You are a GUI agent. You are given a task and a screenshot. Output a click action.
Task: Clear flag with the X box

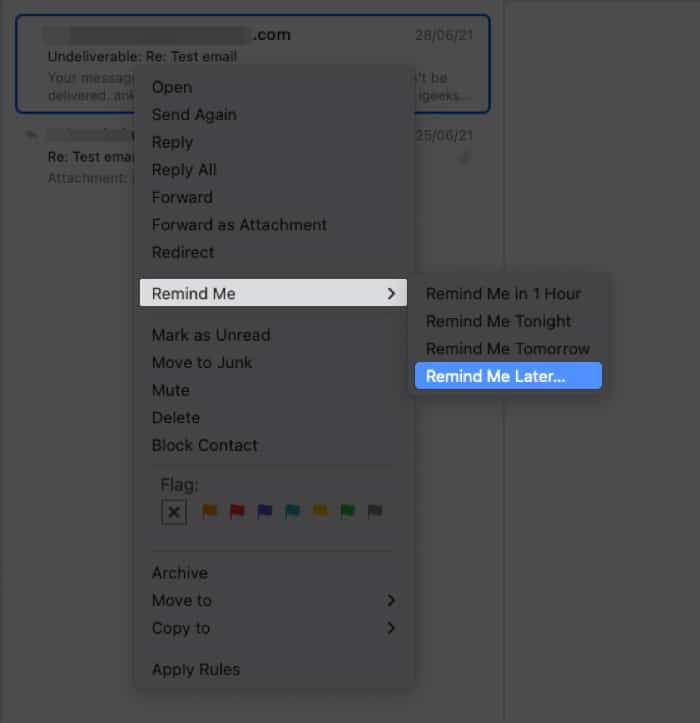coord(174,512)
